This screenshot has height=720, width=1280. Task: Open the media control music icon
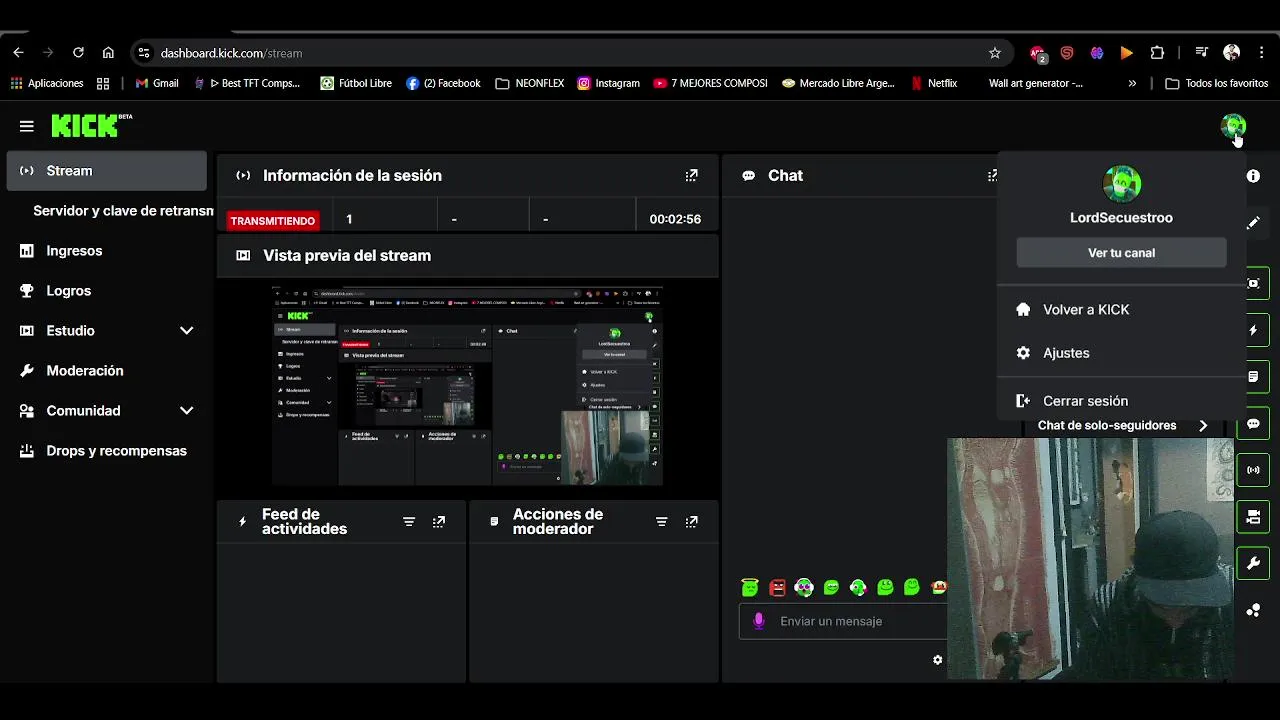tap(1201, 53)
